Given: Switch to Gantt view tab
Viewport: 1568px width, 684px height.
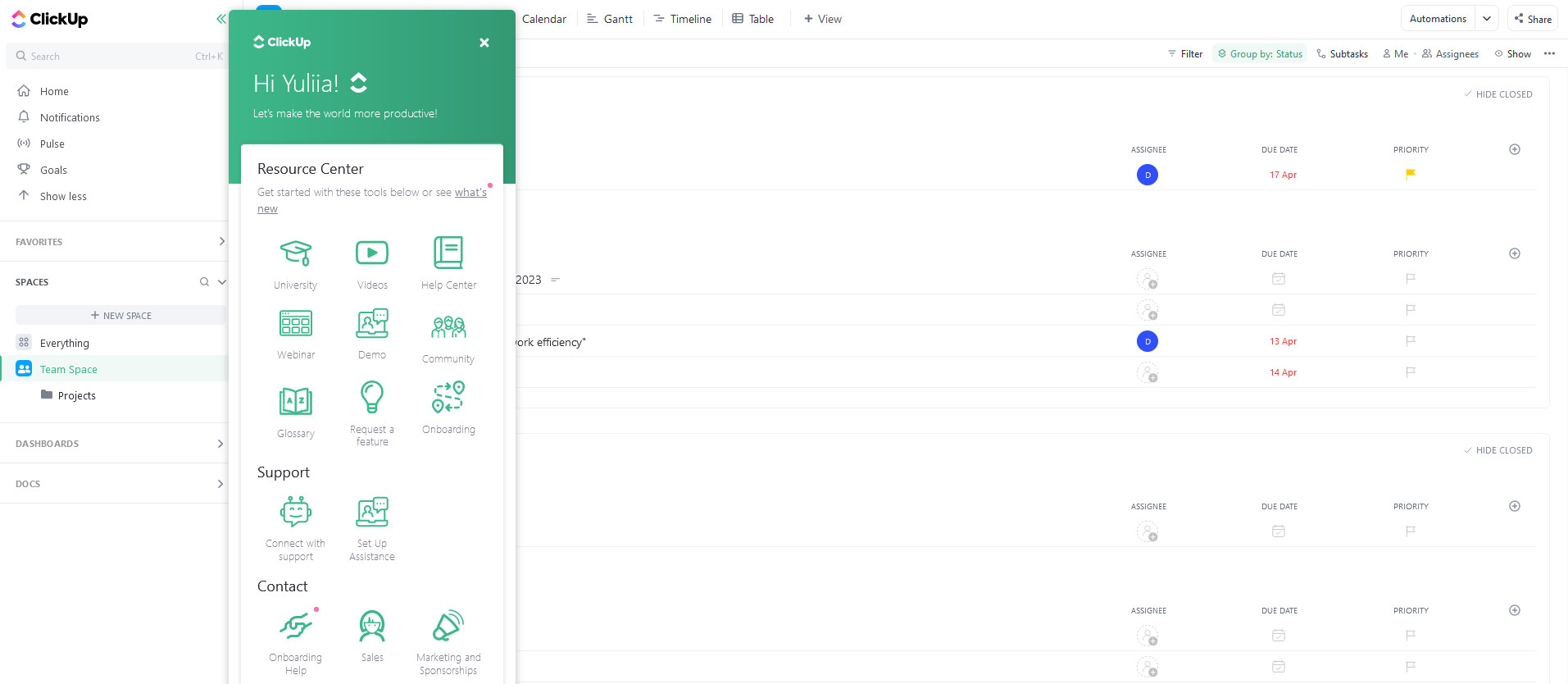Looking at the screenshot, I should 610,19.
